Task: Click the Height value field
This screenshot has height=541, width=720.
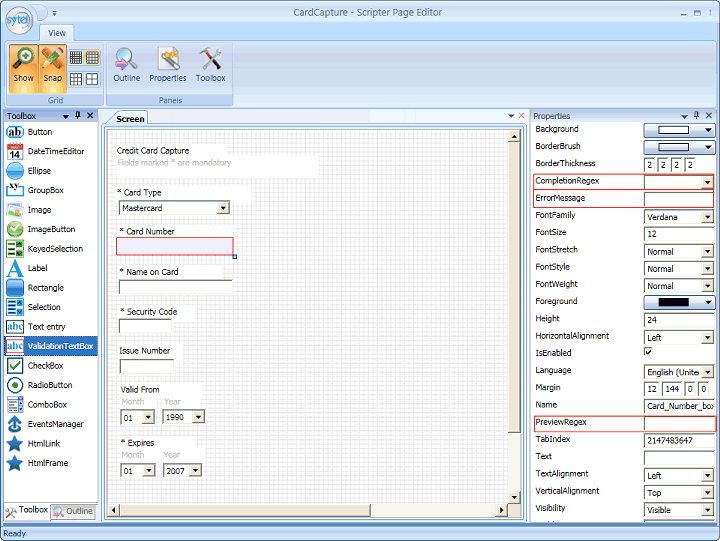Action: [x=679, y=320]
